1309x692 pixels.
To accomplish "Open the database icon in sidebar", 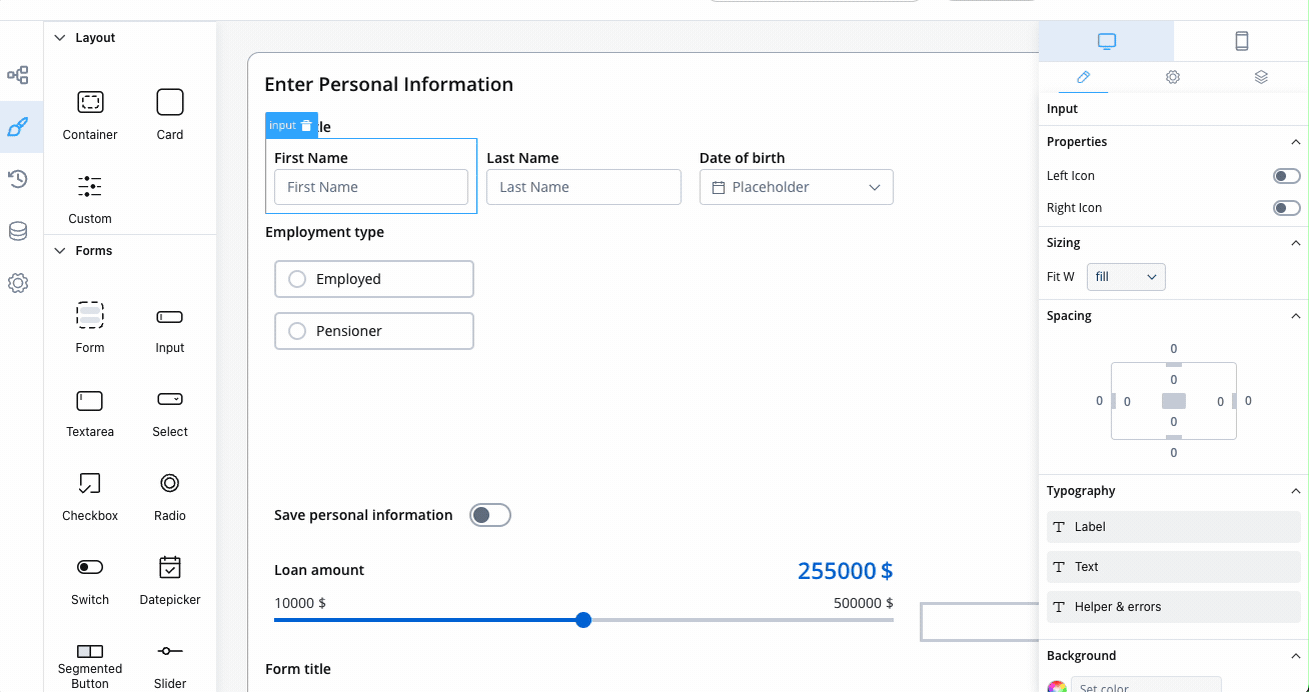I will click(18, 231).
